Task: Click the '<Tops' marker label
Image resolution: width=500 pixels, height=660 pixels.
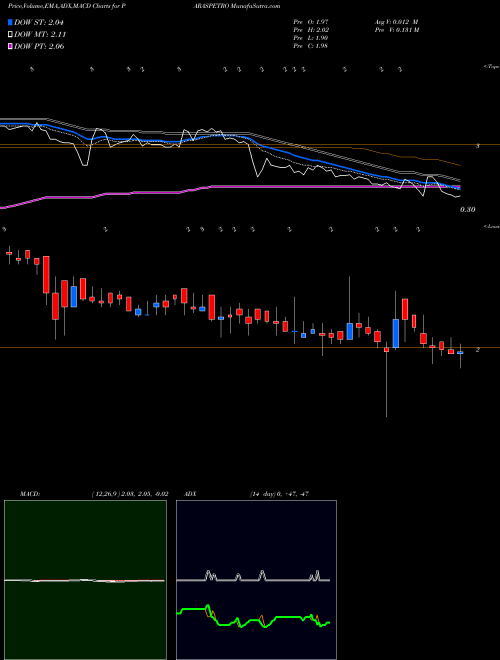Action: pyautogui.click(x=491, y=67)
